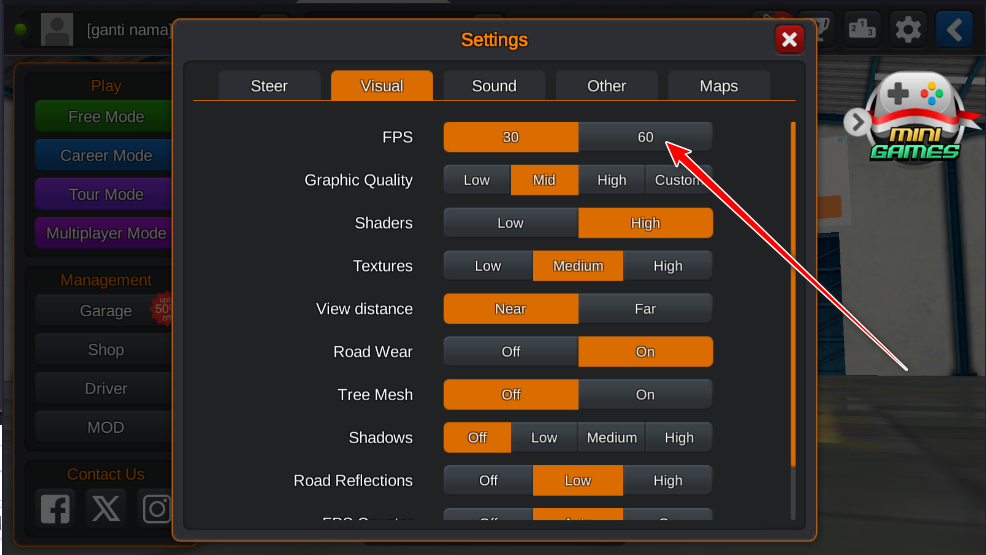Close the Settings dialog
This screenshot has height=555, width=986.
click(x=789, y=40)
